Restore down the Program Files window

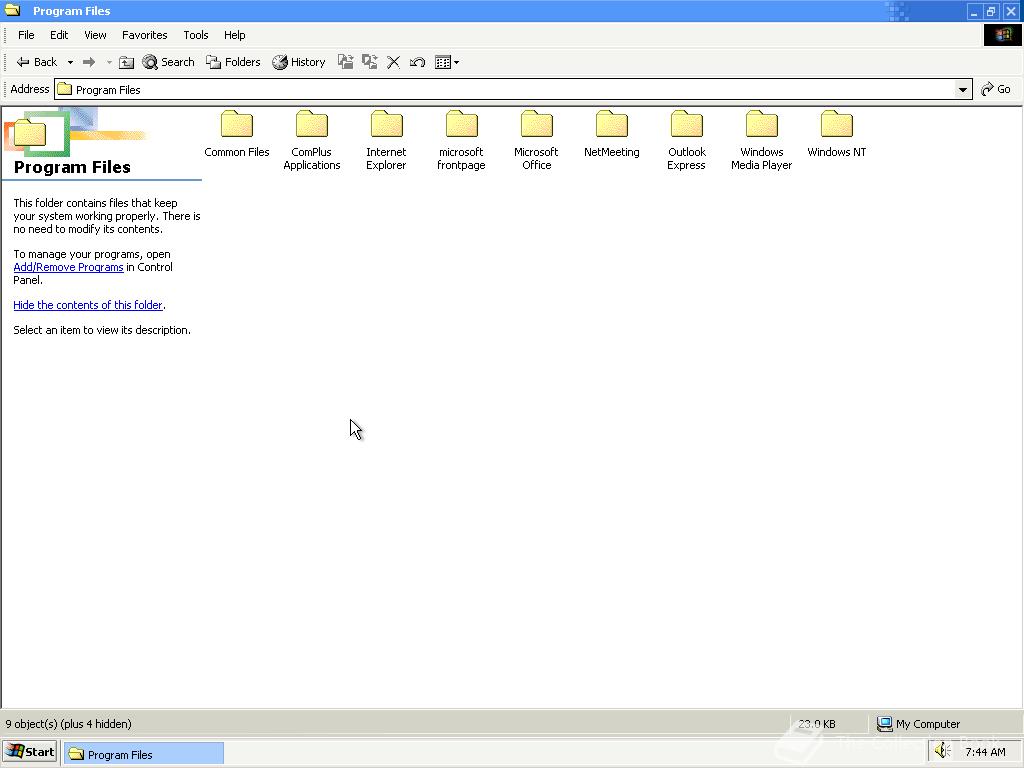pyautogui.click(x=991, y=11)
